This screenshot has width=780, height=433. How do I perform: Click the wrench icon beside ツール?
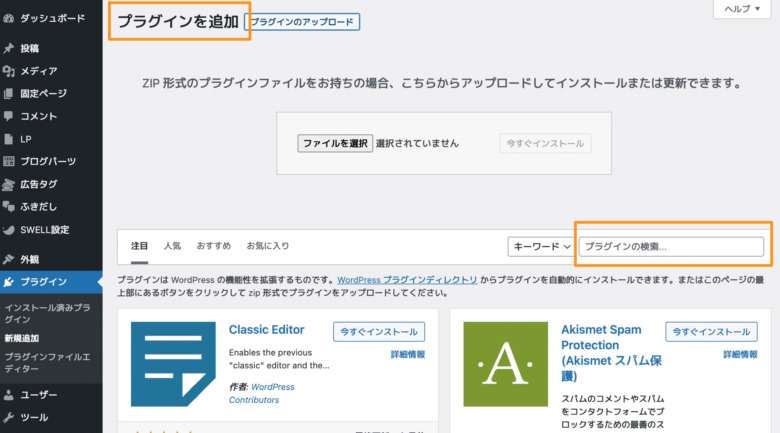[x=8, y=417]
